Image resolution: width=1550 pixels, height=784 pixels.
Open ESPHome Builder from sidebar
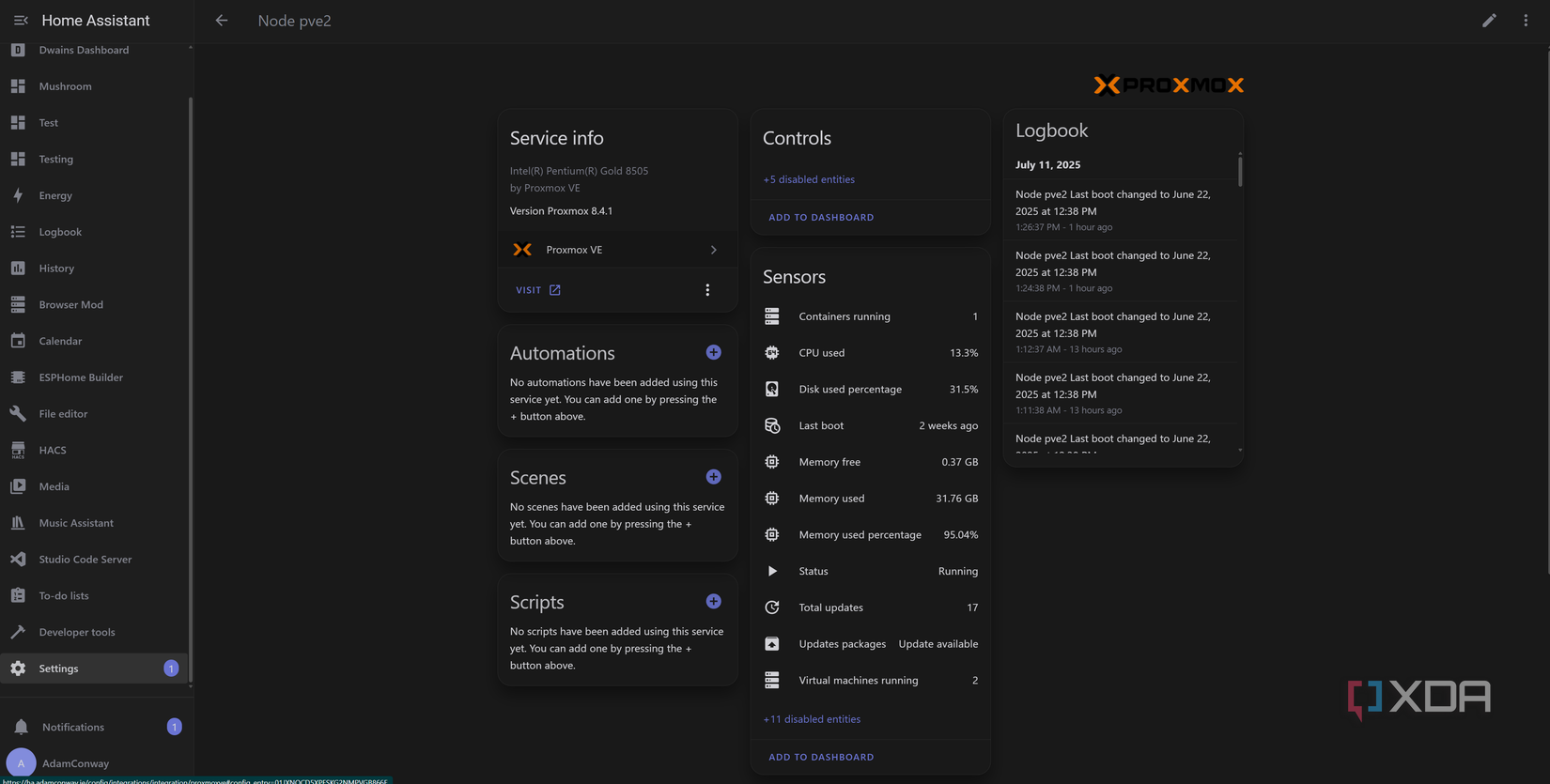[x=94, y=377]
